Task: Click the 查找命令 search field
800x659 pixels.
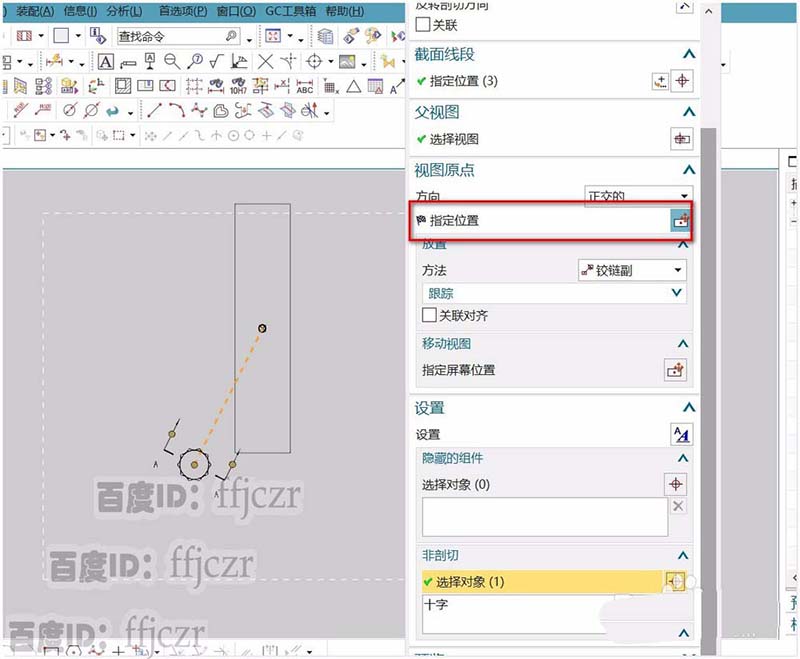Action: tap(179, 36)
